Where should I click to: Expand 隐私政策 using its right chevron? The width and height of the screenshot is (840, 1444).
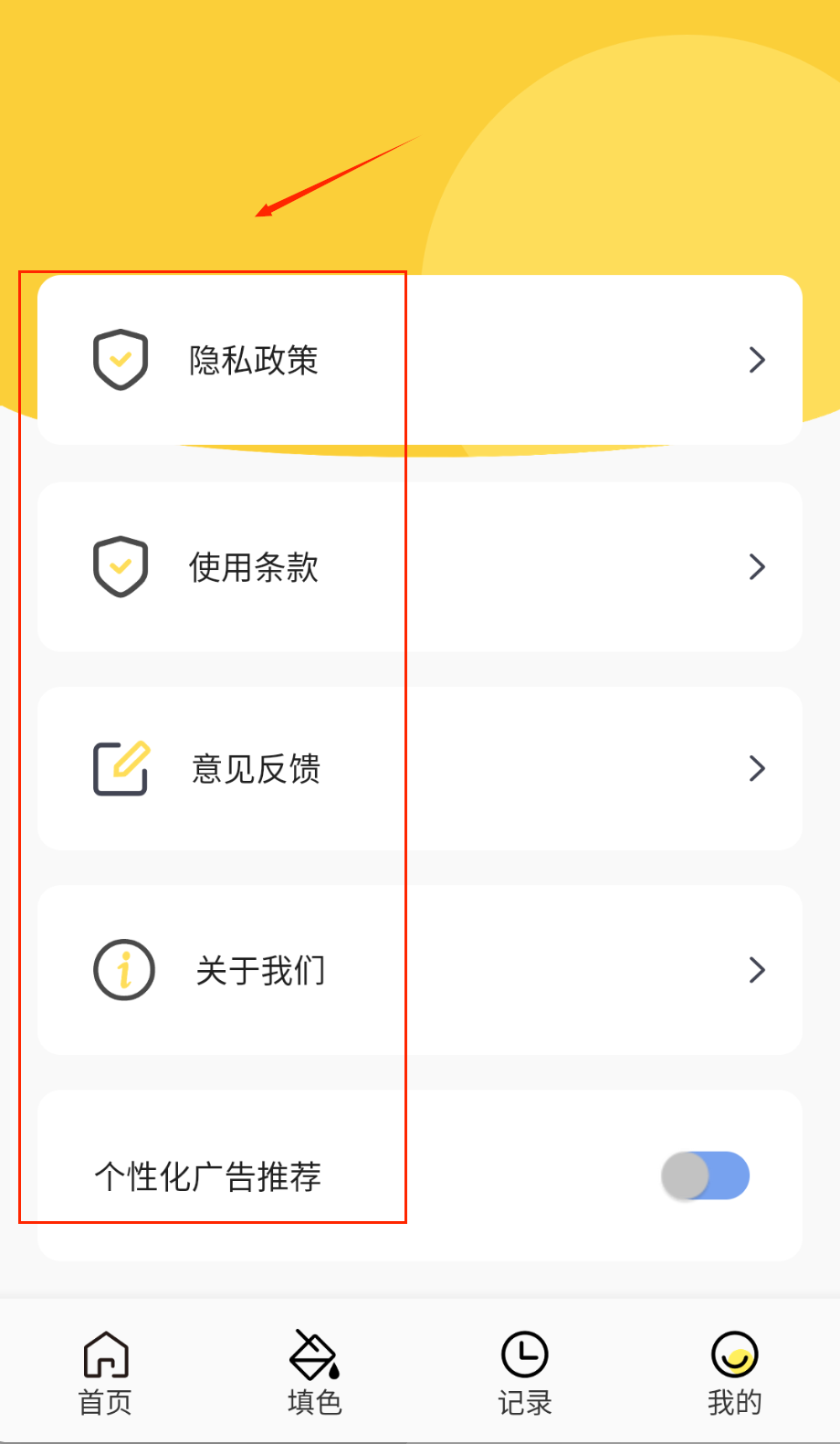pyautogui.click(x=757, y=360)
